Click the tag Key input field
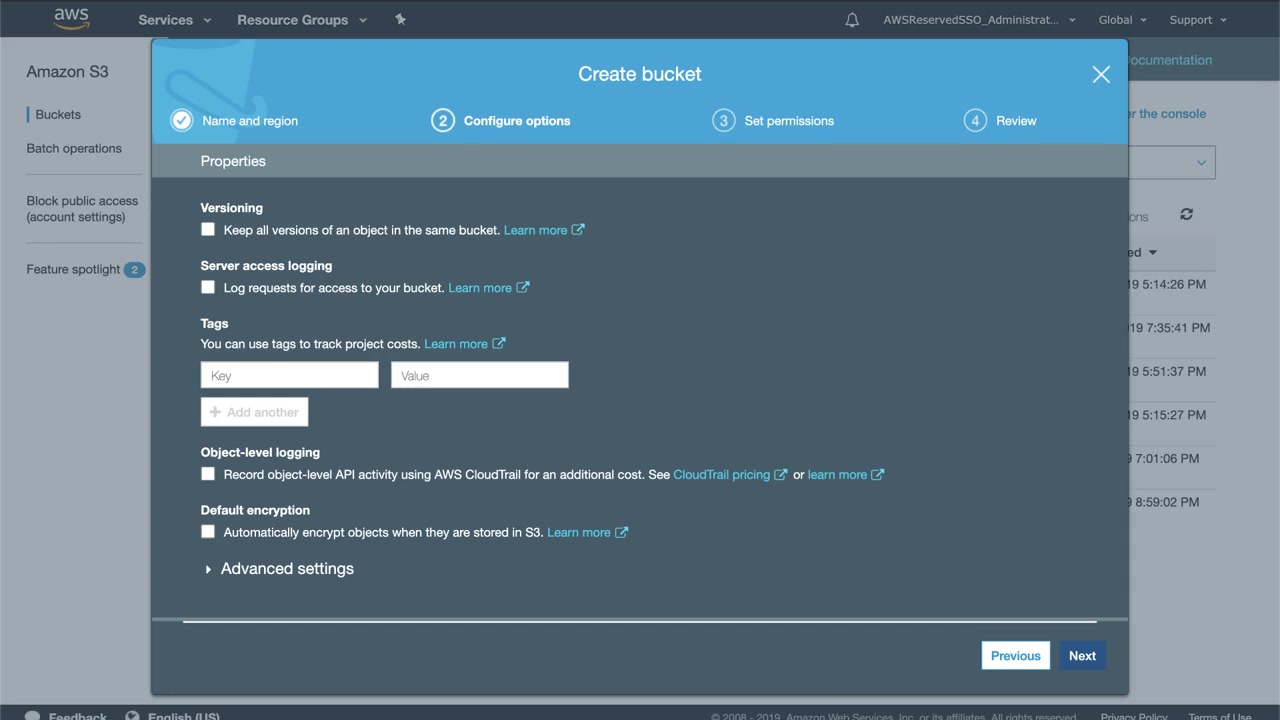The image size is (1280, 720). click(x=290, y=375)
